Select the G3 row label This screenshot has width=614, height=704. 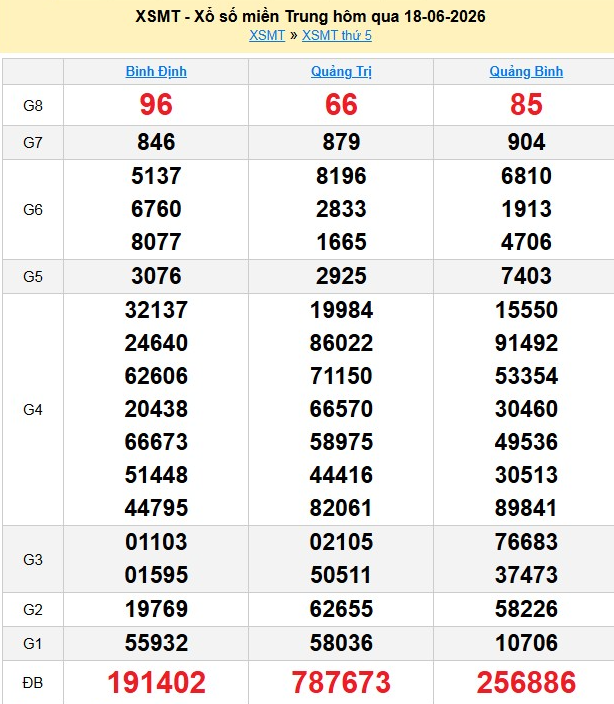[x=33, y=559]
